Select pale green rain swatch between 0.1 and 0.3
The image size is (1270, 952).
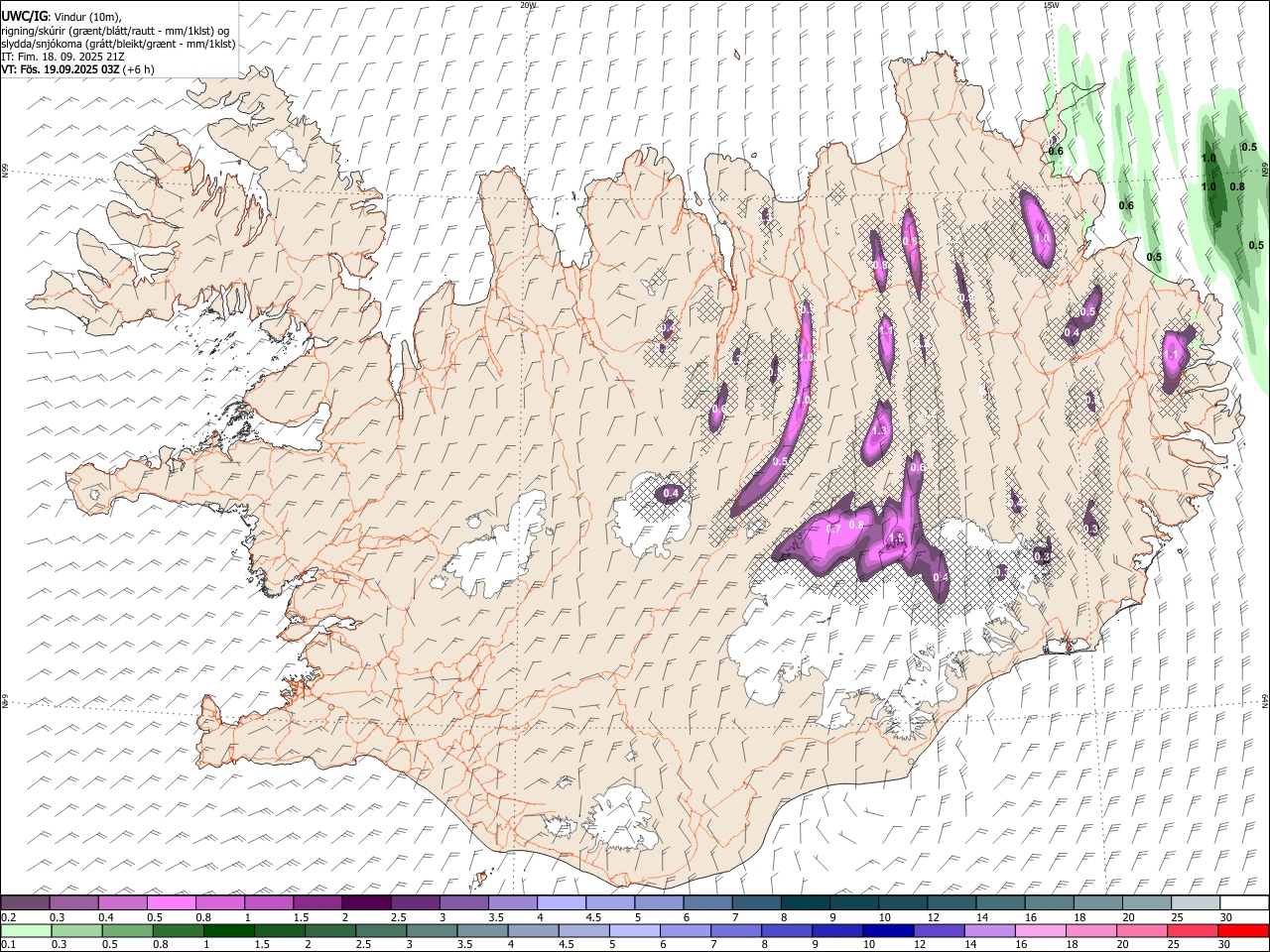point(26,930)
